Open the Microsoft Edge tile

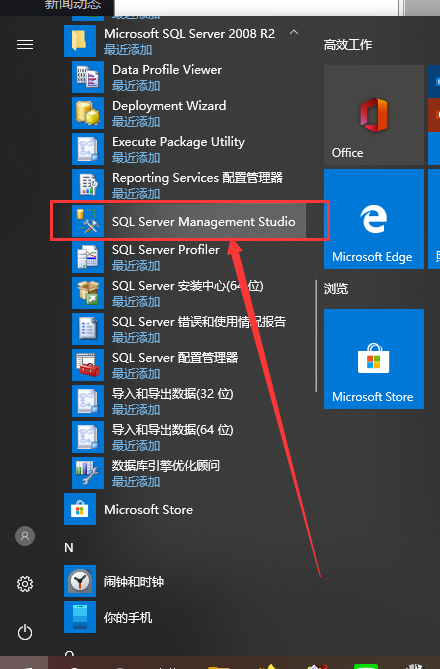tap(374, 219)
